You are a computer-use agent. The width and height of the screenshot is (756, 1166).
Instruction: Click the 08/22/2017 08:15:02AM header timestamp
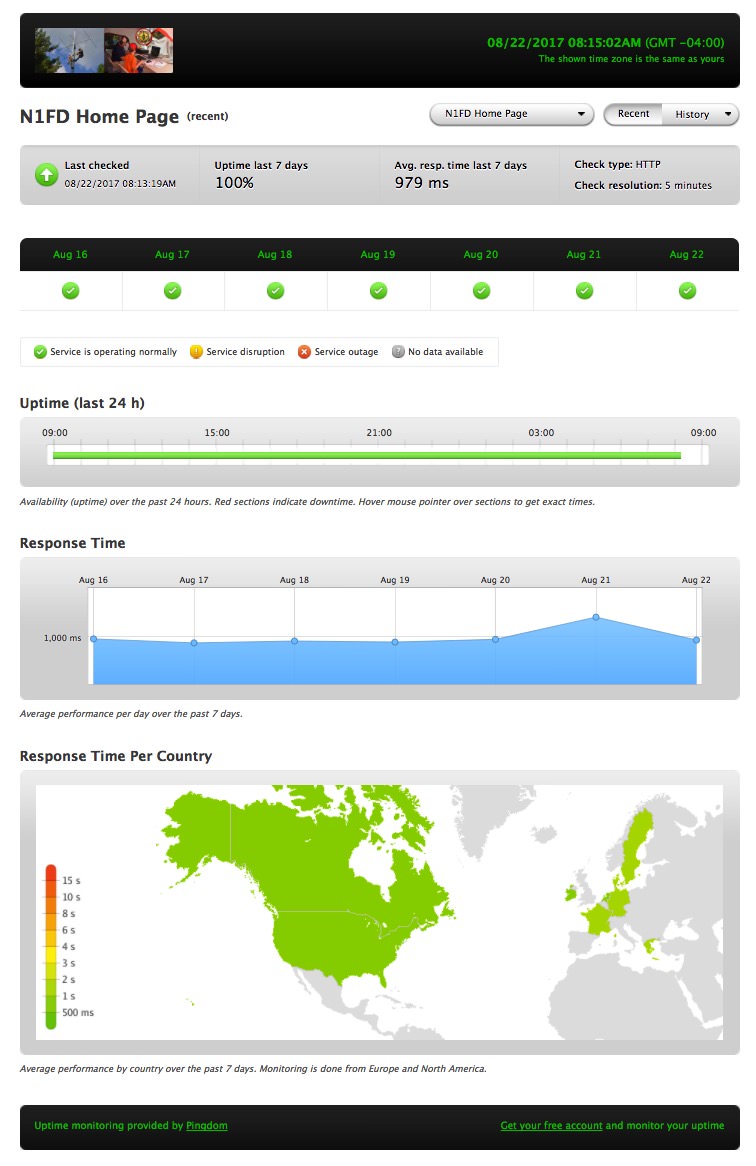point(563,42)
